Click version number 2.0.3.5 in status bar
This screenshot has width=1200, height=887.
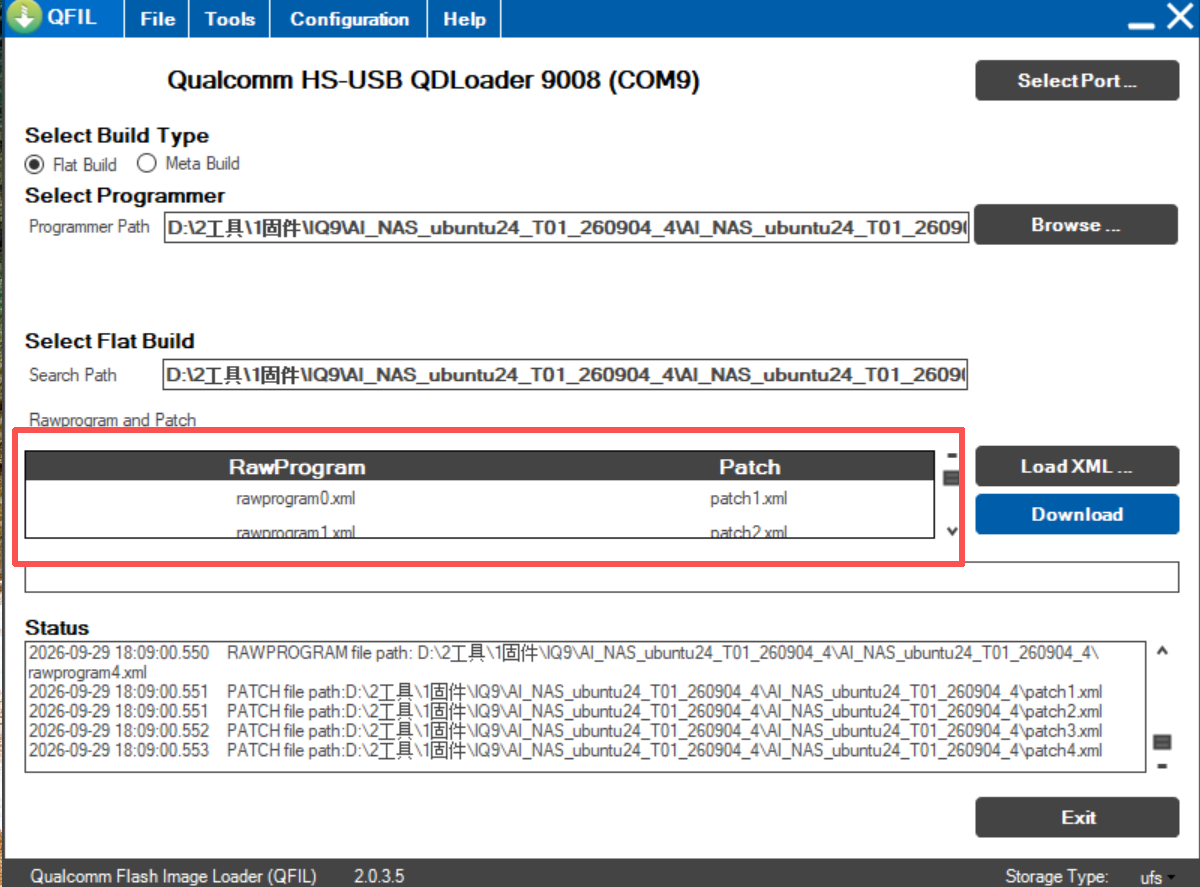click(x=379, y=876)
